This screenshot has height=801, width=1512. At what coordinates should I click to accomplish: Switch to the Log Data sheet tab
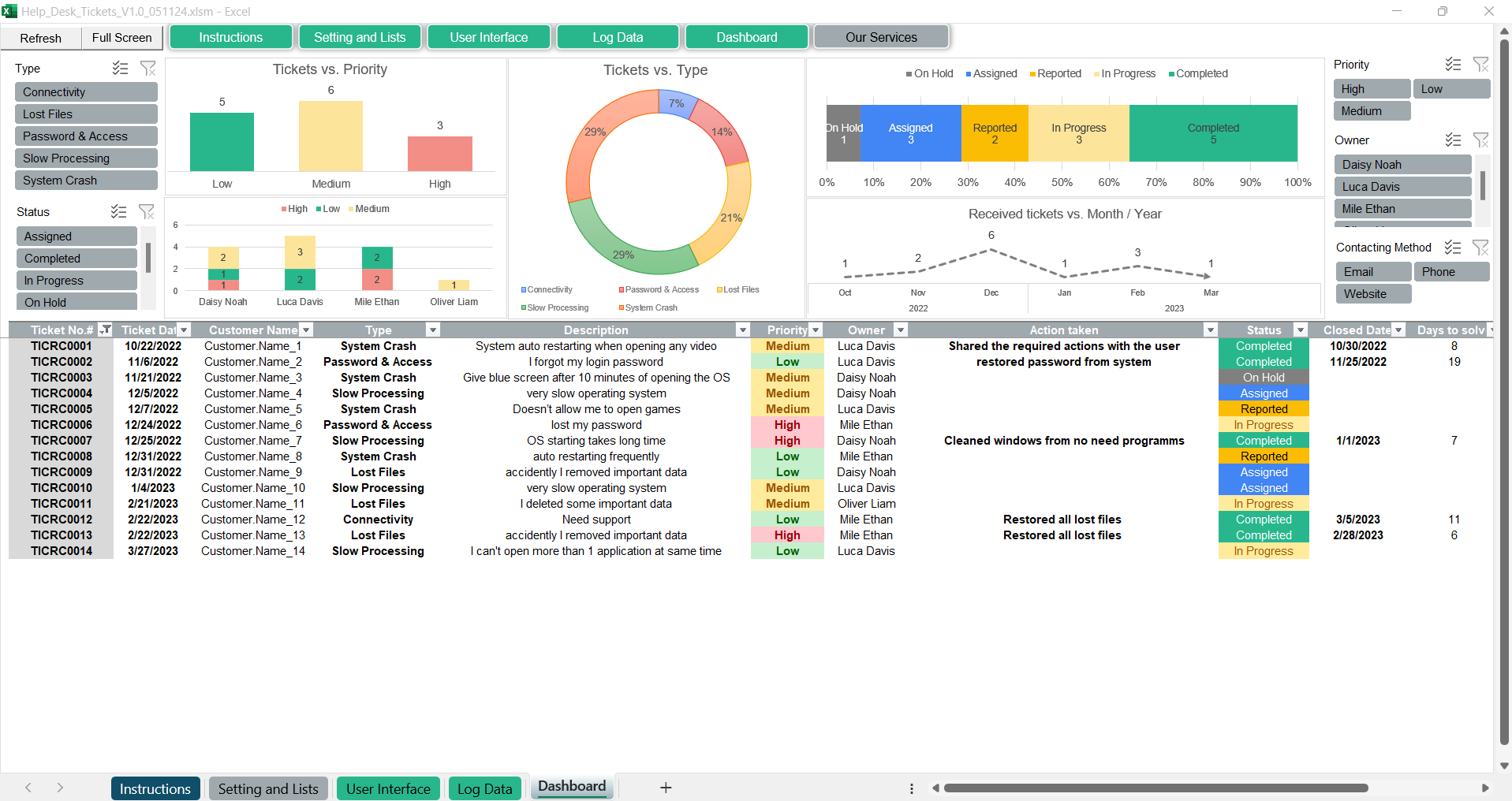[484, 788]
